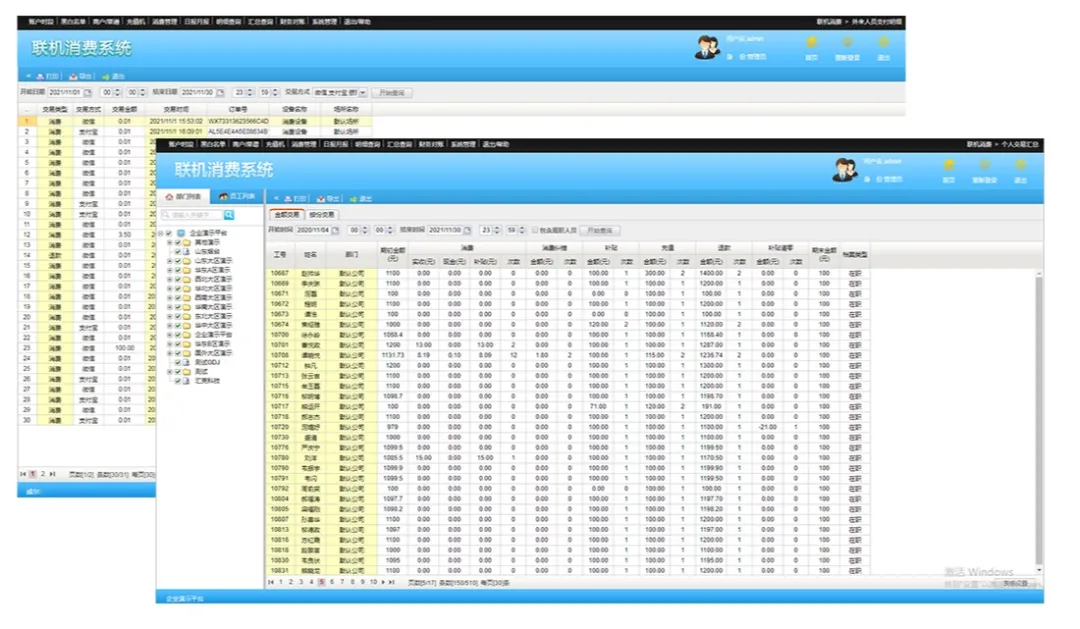
Task: Go to page 6 in front window pagination
Action: (332, 582)
